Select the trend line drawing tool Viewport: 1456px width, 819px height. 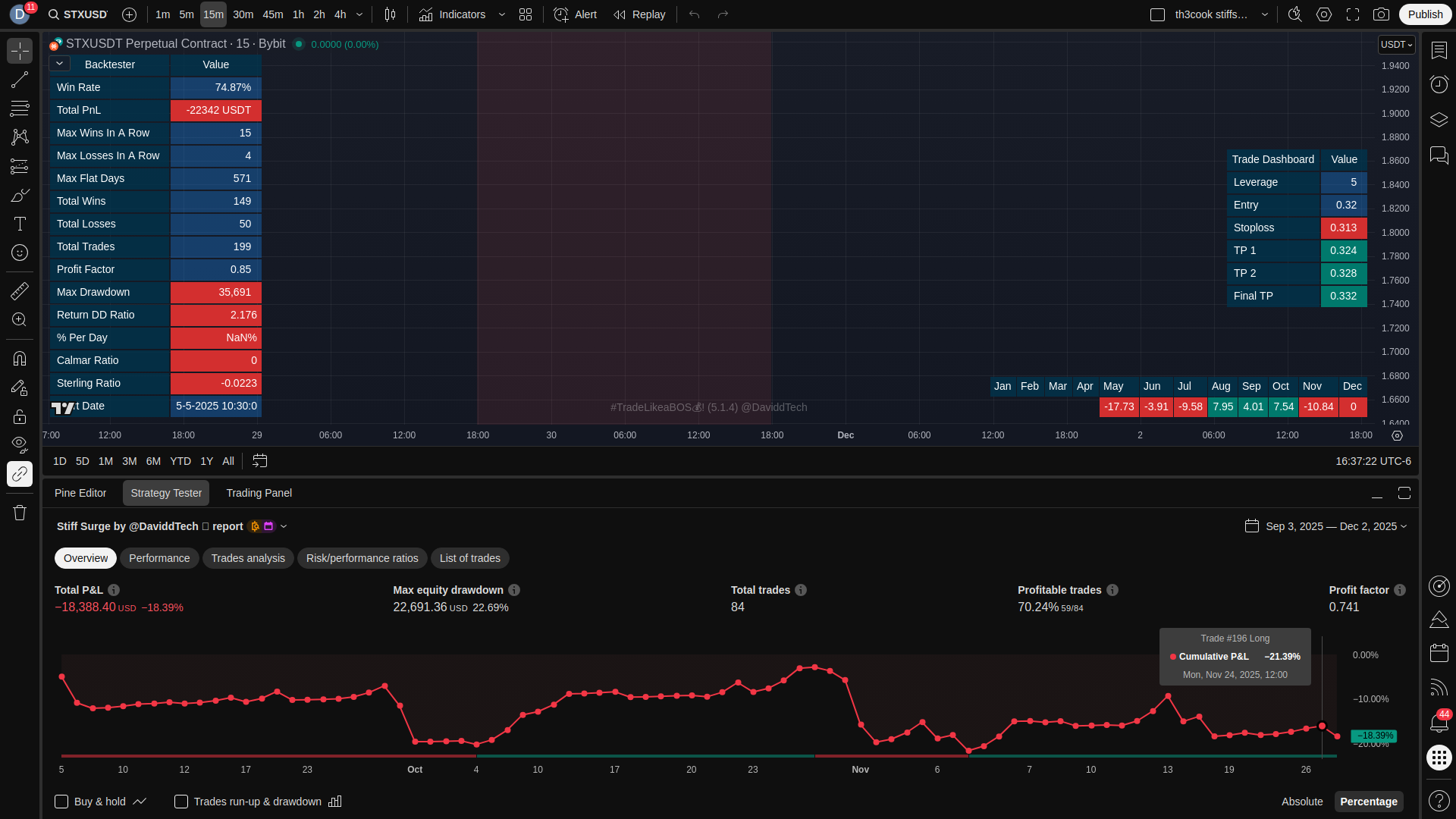coord(20,80)
